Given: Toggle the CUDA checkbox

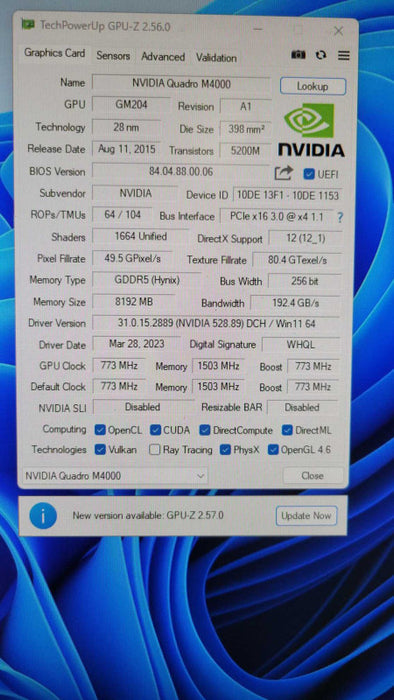Looking at the screenshot, I should [x=155, y=430].
